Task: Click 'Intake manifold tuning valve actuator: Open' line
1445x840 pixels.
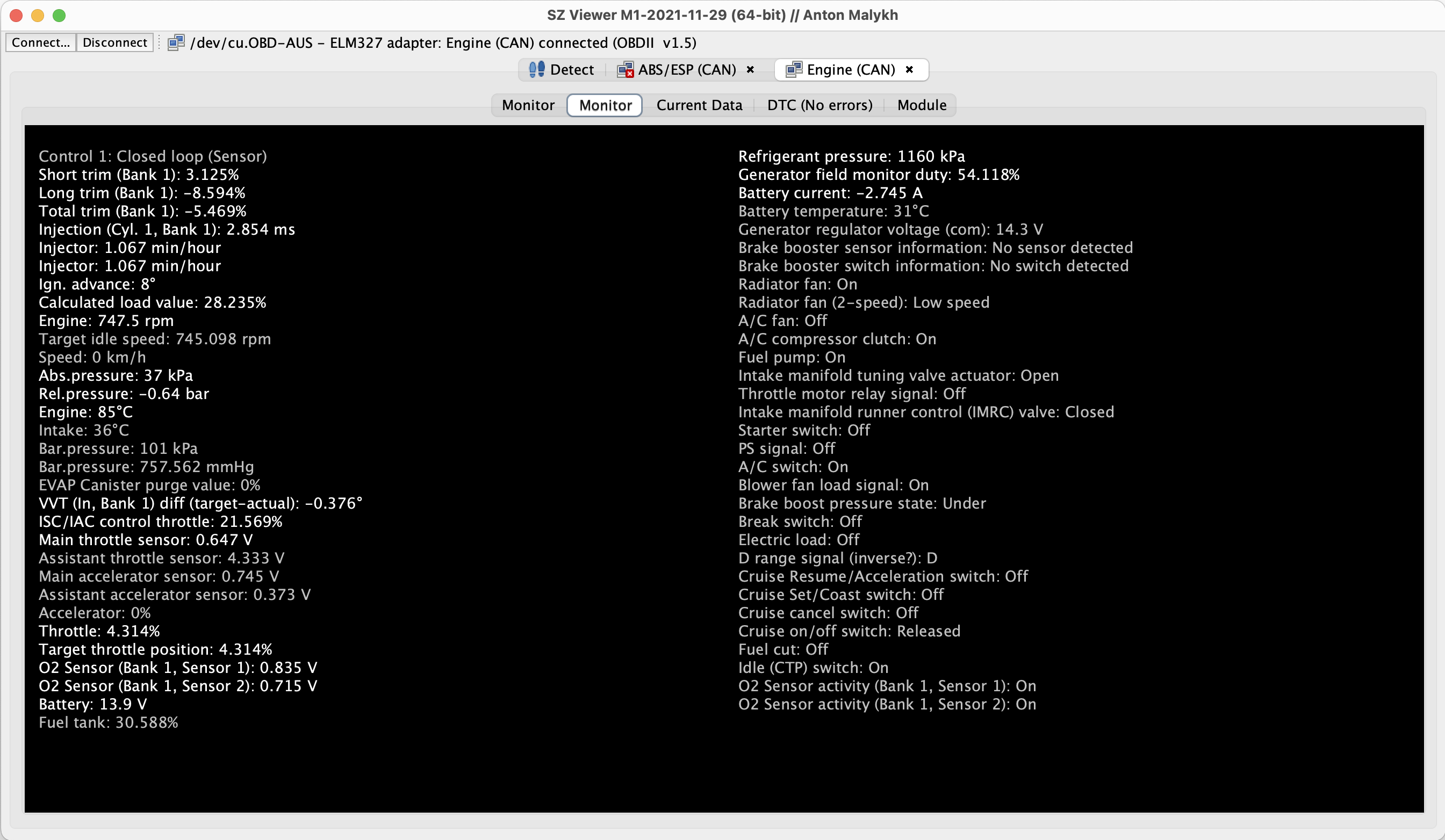Action: pyautogui.click(x=898, y=376)
